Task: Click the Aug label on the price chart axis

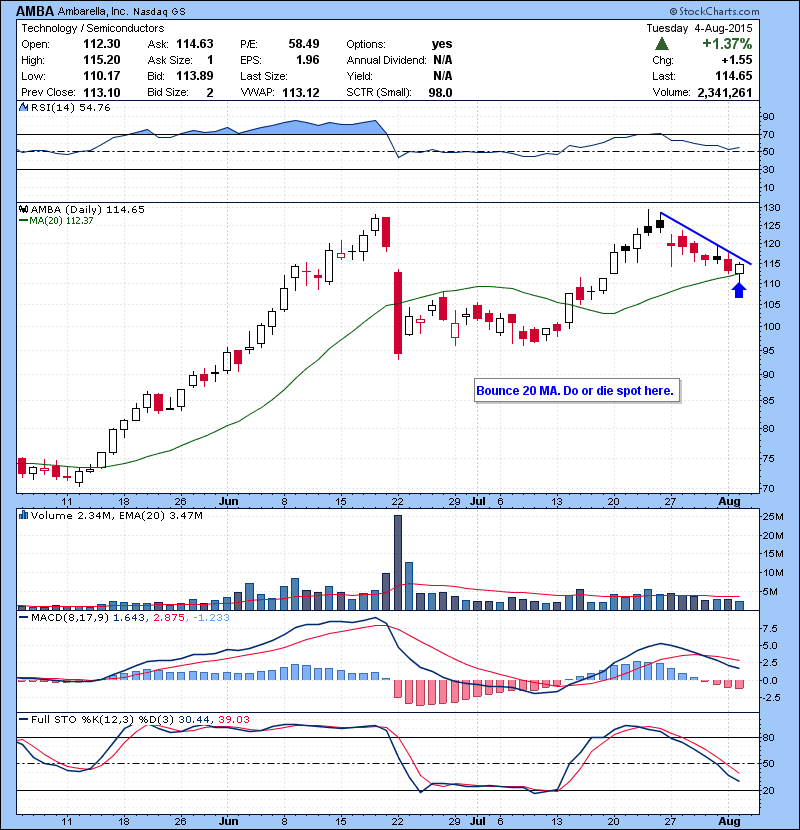Action: coord(729,501)
